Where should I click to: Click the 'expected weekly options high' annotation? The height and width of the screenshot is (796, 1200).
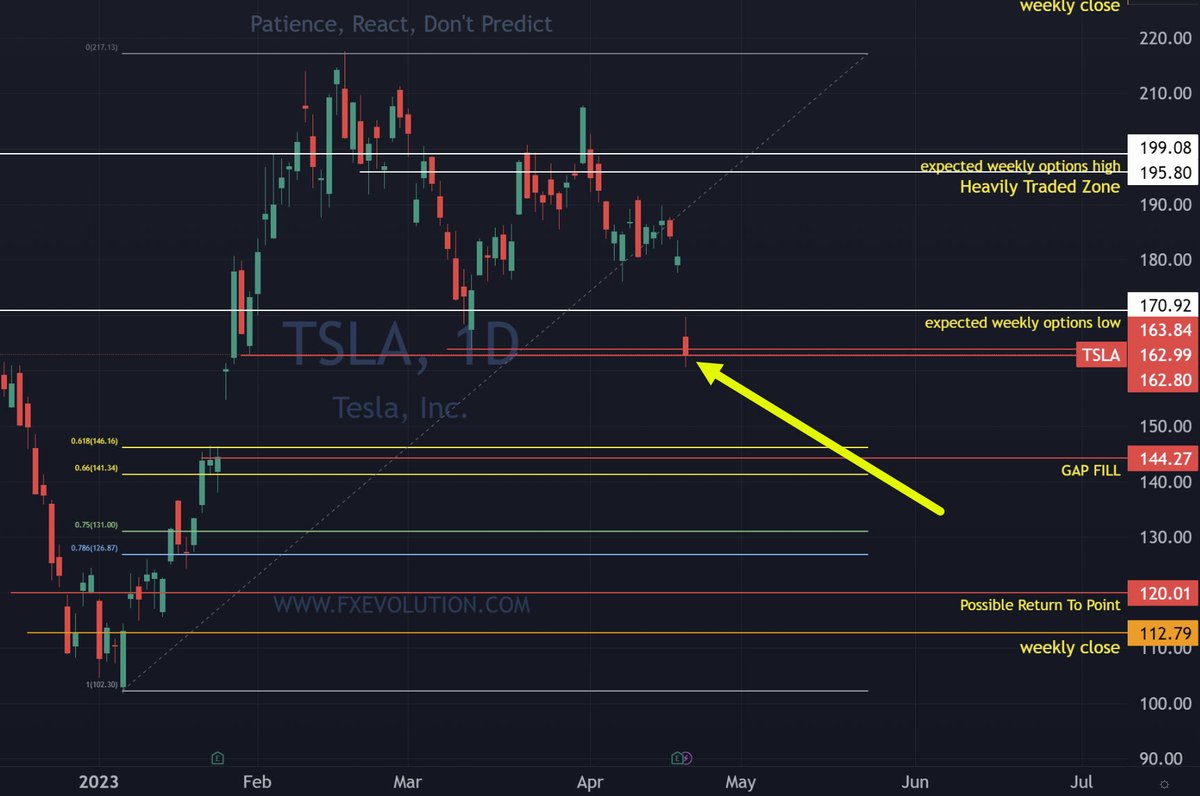(1020, 166)
